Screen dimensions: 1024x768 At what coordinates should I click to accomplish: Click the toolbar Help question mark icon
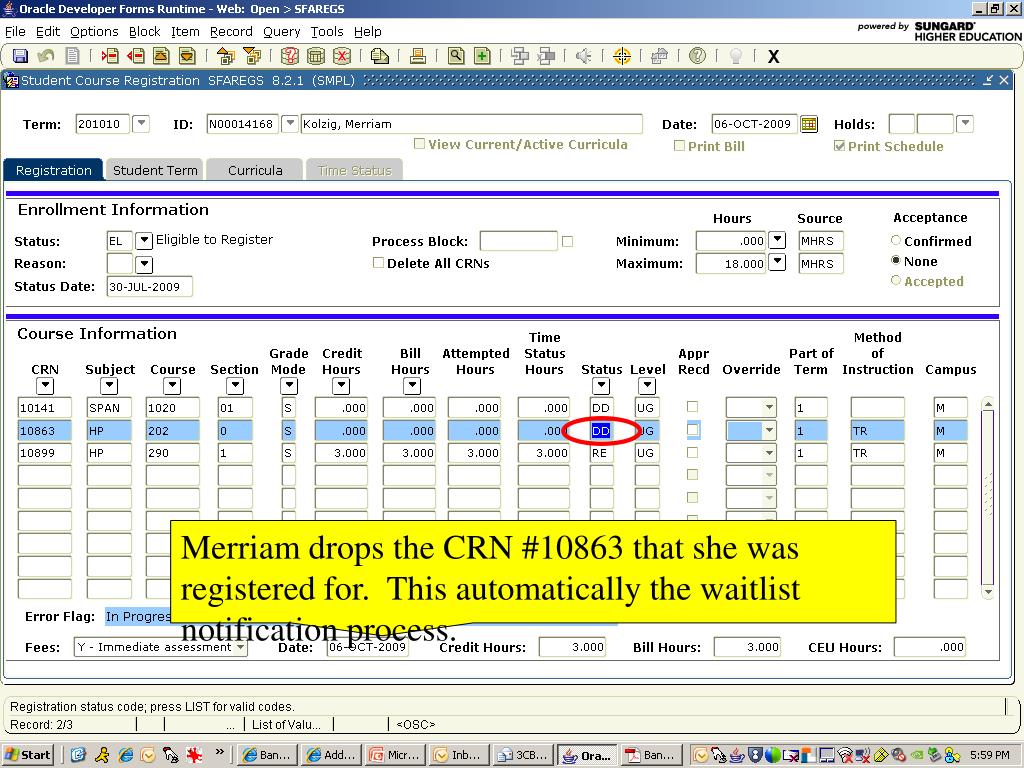(697, 56)
